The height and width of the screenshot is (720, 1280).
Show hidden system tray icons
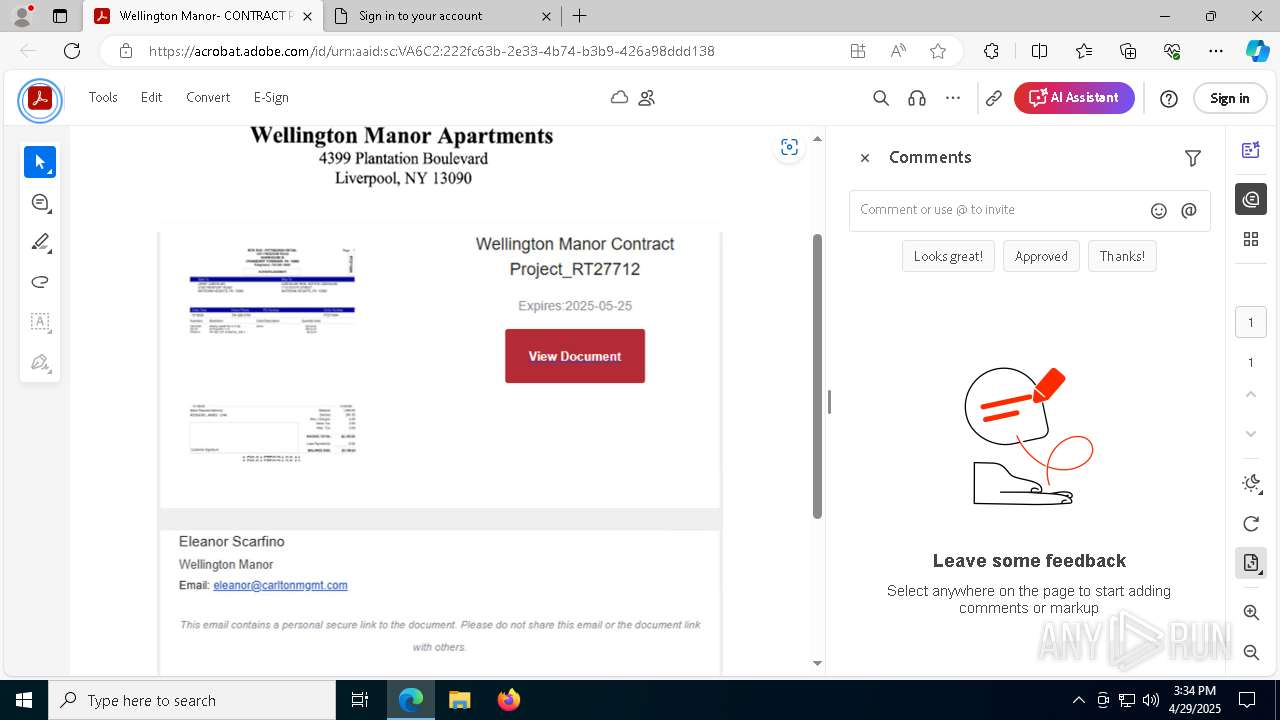coord(1078,700)
